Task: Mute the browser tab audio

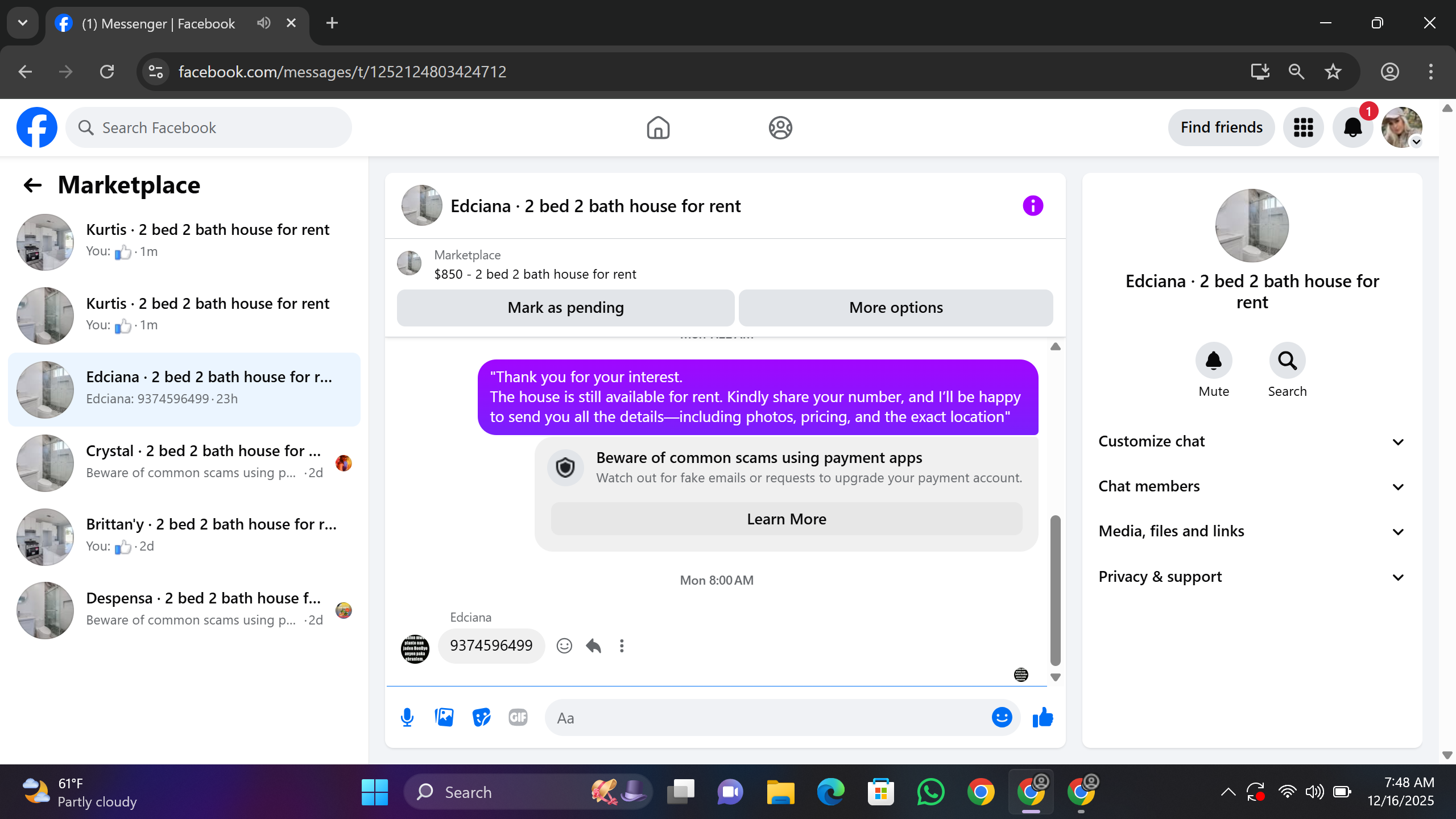Action: 263,23
